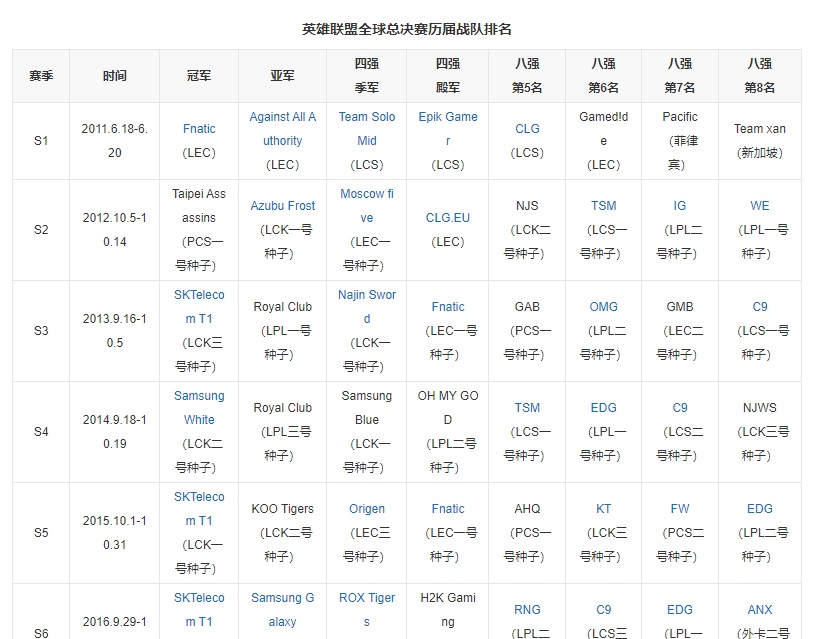Select the 时间 column header
This screenshot has width=814, height=639.
click(x=114, y=76)
